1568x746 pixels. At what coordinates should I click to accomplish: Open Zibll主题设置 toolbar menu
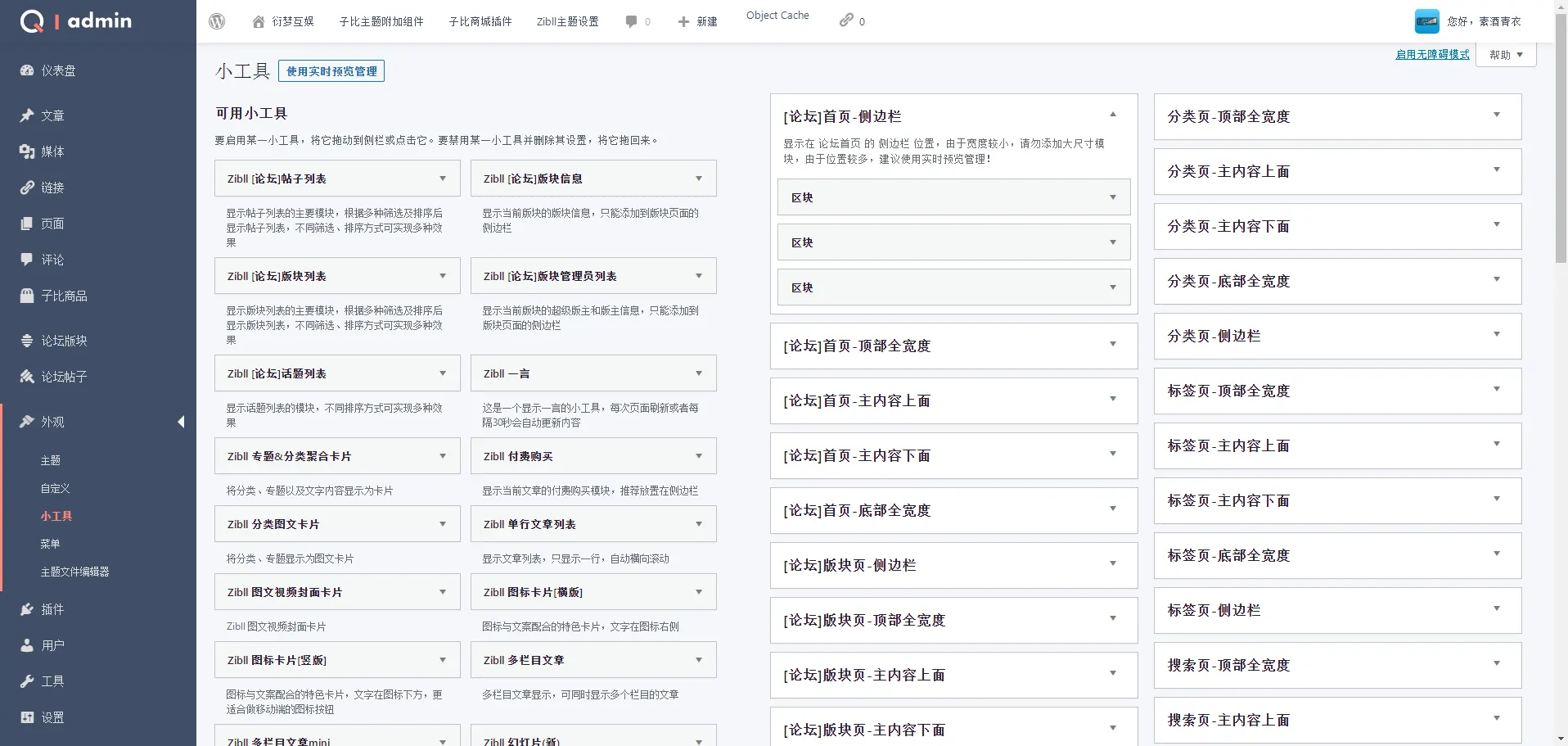click(x=567, y=21)
